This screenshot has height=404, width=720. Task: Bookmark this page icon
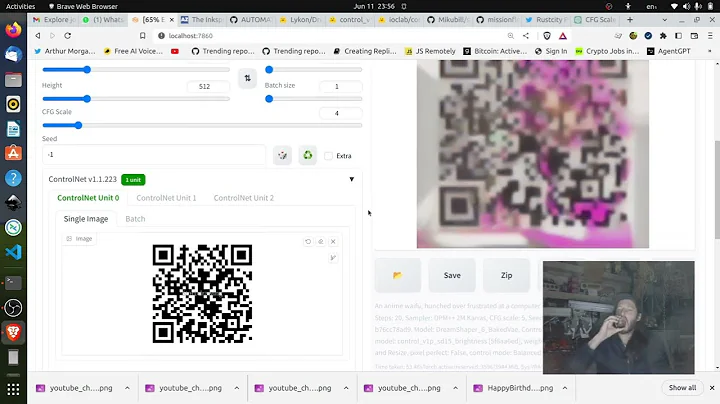click(x=143, y=36)
